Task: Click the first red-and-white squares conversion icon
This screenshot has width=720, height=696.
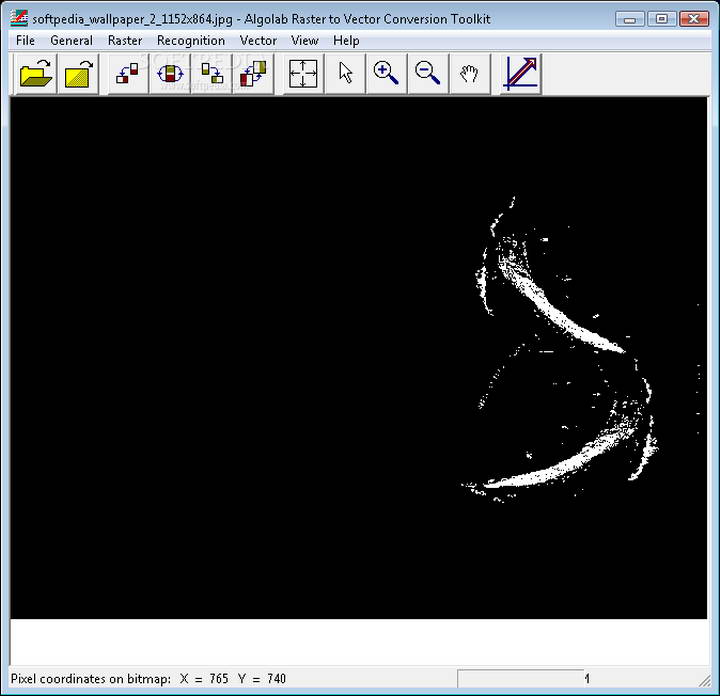Action: [128, 73]
